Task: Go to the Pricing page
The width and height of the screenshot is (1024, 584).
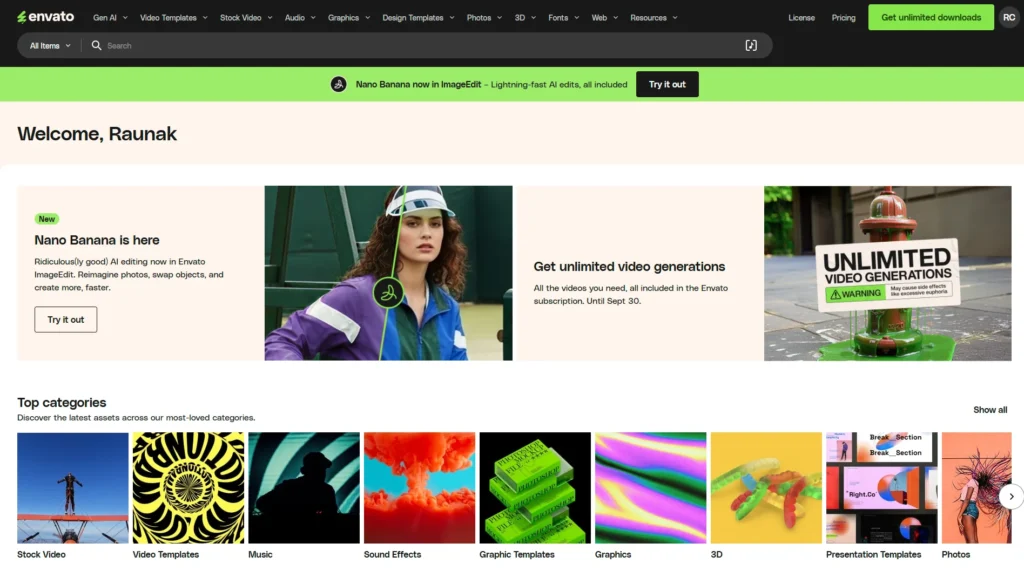Action: point(843,18)
